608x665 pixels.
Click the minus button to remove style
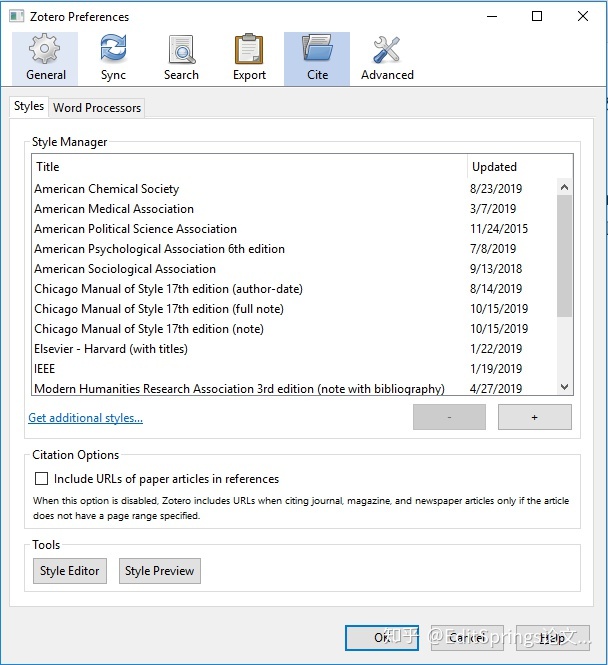[x=449, y=417]
